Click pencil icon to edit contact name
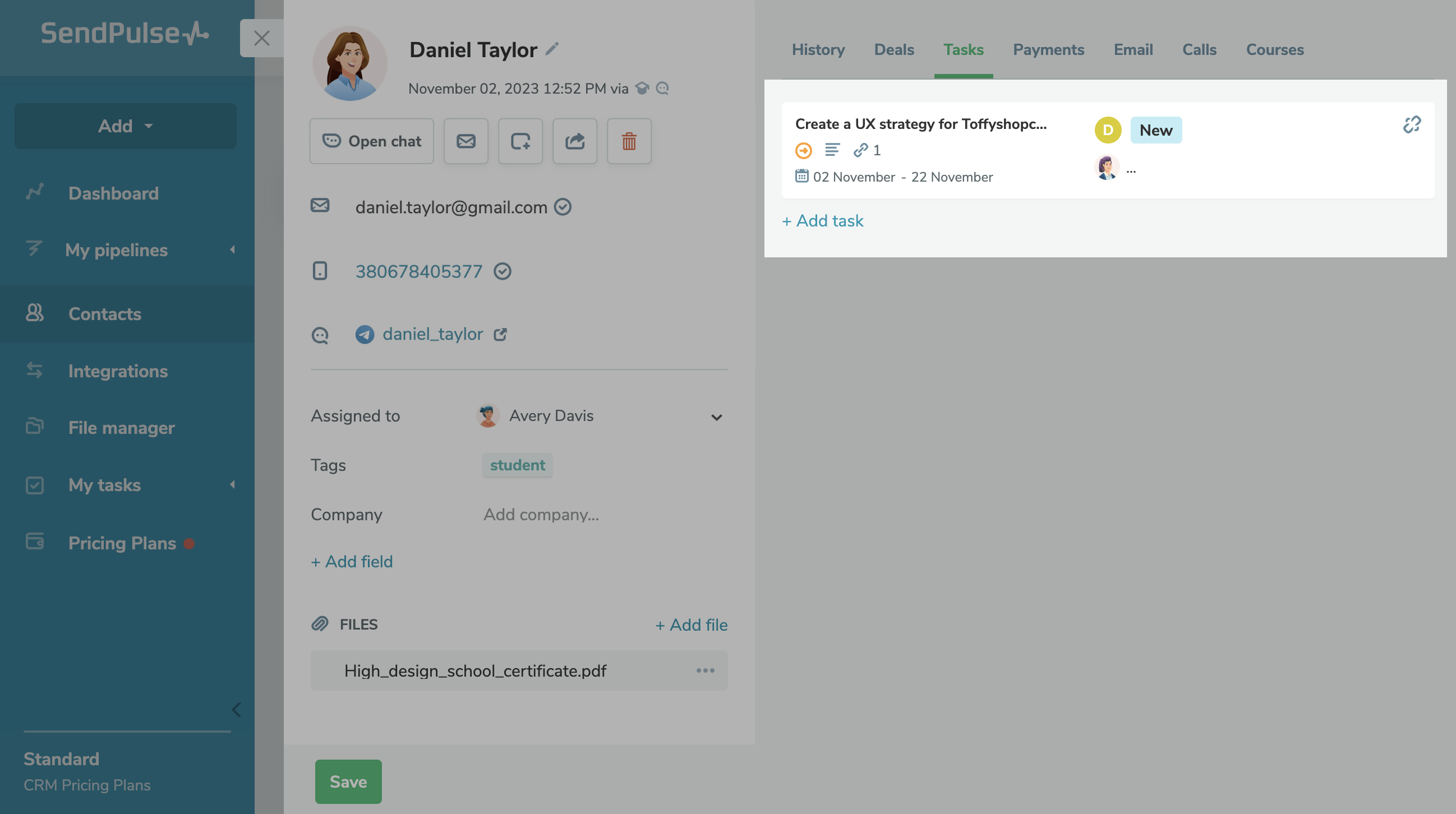This screenshot has width=1456, height=814. [552, 49]
